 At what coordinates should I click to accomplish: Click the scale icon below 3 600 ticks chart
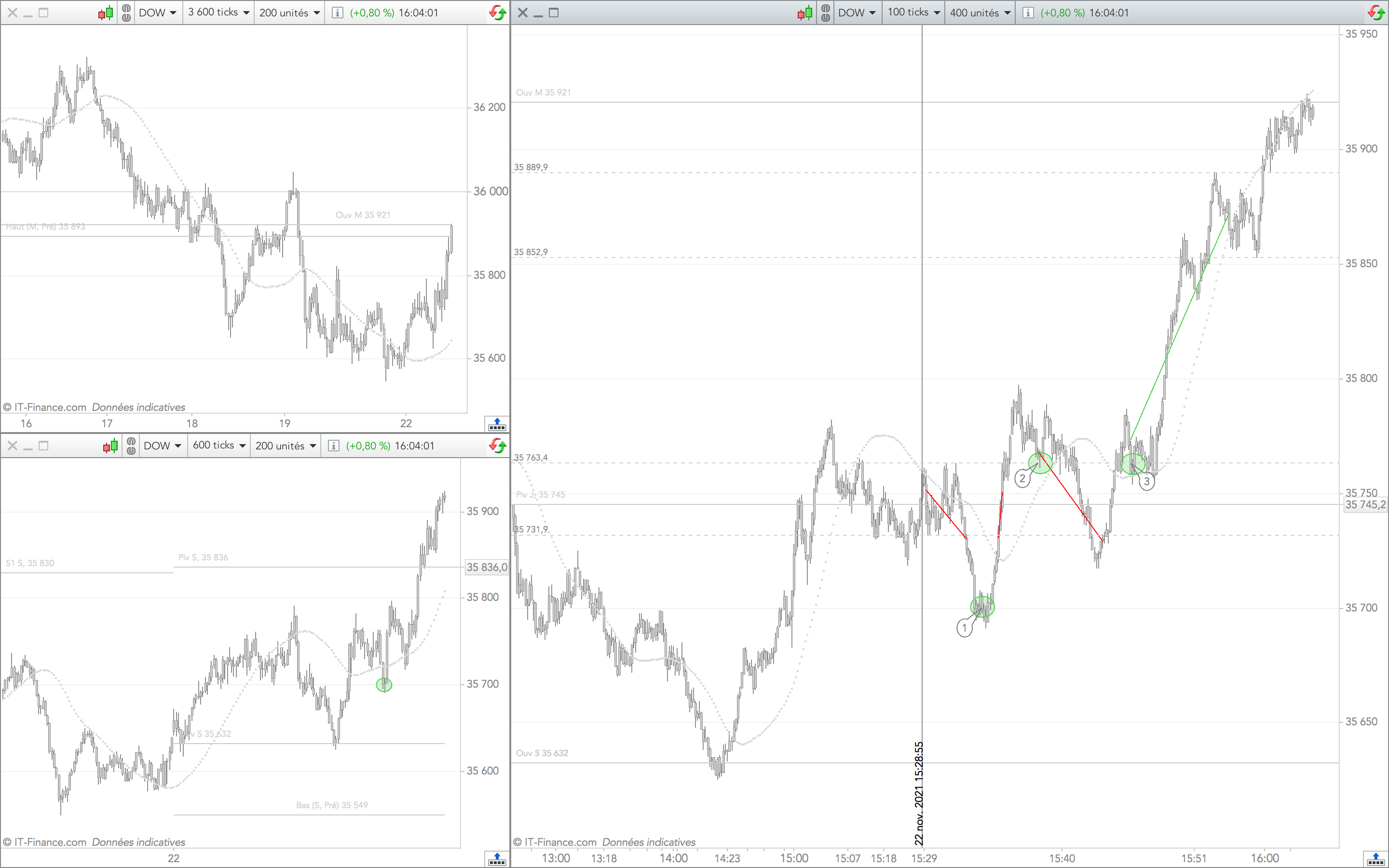(x=496, y=424)
